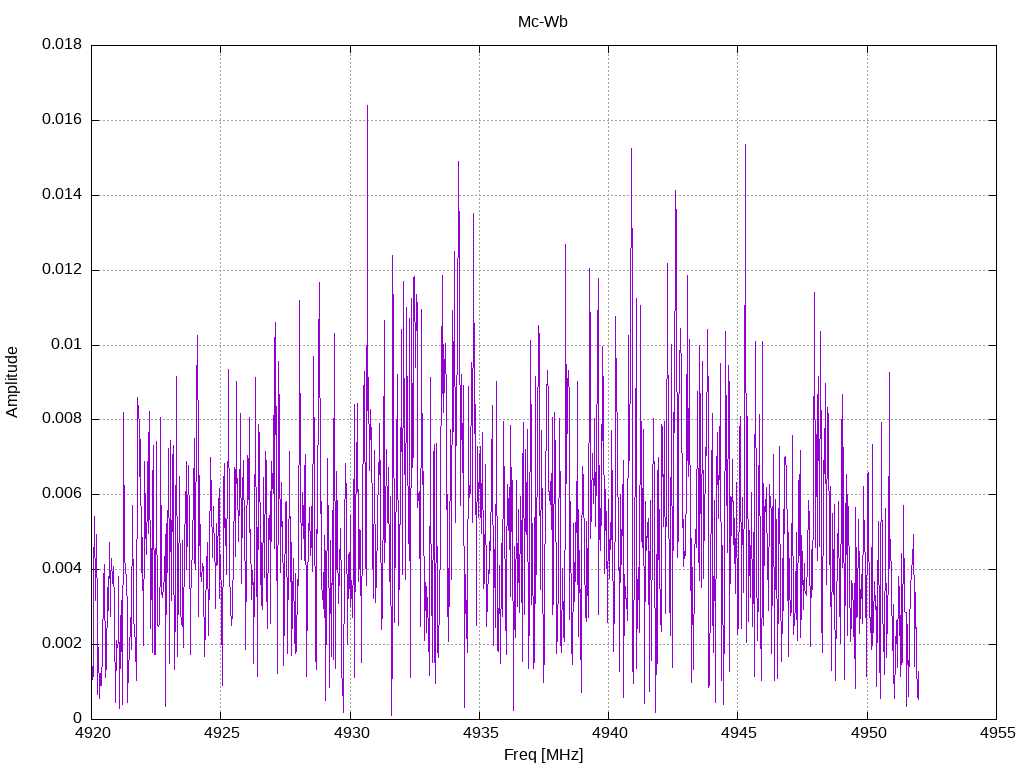
Task: Click the Freq [MHz] x-axis label
Action: (543, 755)
